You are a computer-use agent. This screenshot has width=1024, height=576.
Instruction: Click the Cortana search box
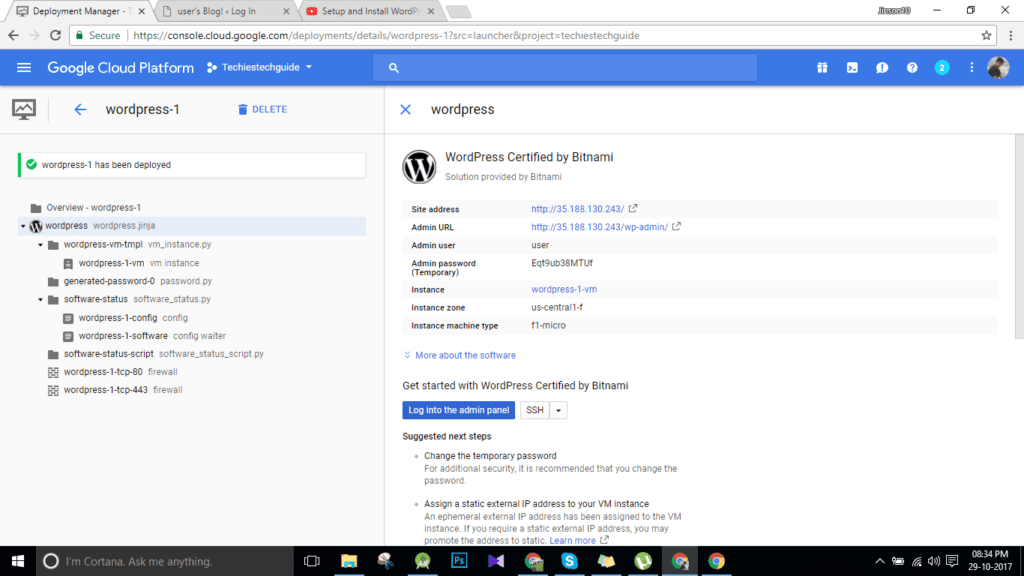pos(165,561)
